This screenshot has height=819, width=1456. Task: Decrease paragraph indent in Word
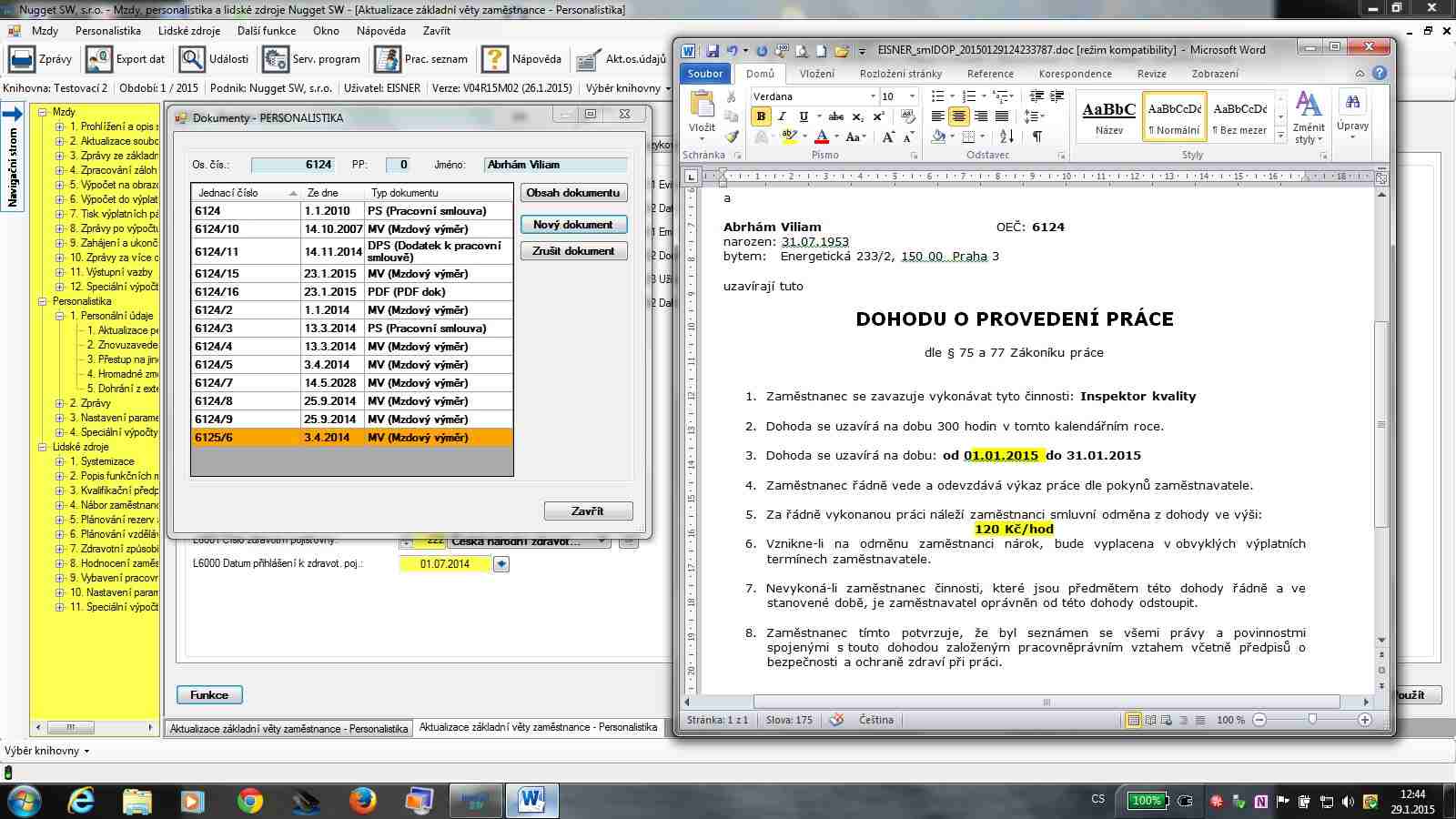click(x=1036, y=96)
